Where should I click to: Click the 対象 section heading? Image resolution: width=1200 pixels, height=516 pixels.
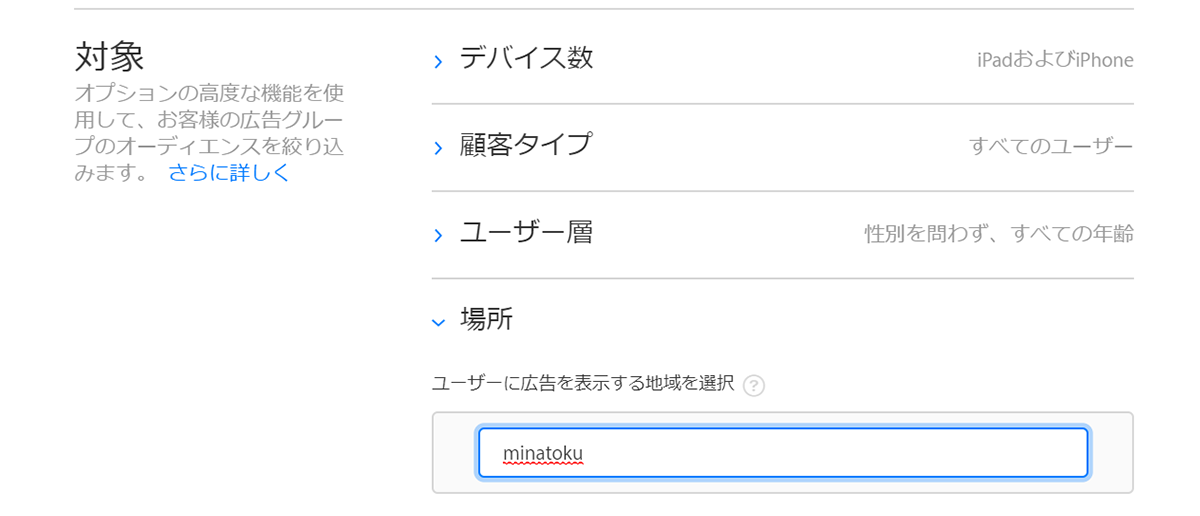coord(110,56)
